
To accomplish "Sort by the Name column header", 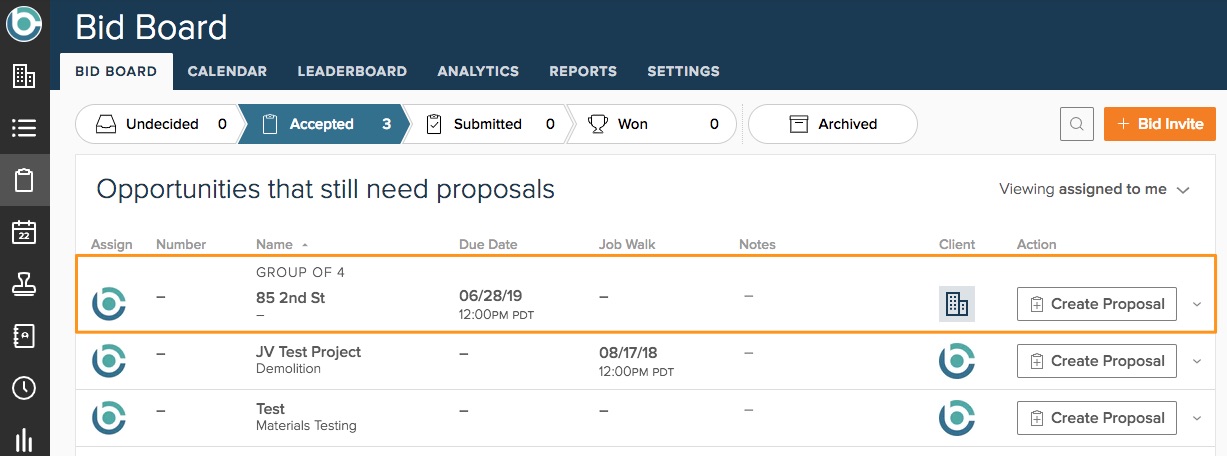I will tap(274, 244).
